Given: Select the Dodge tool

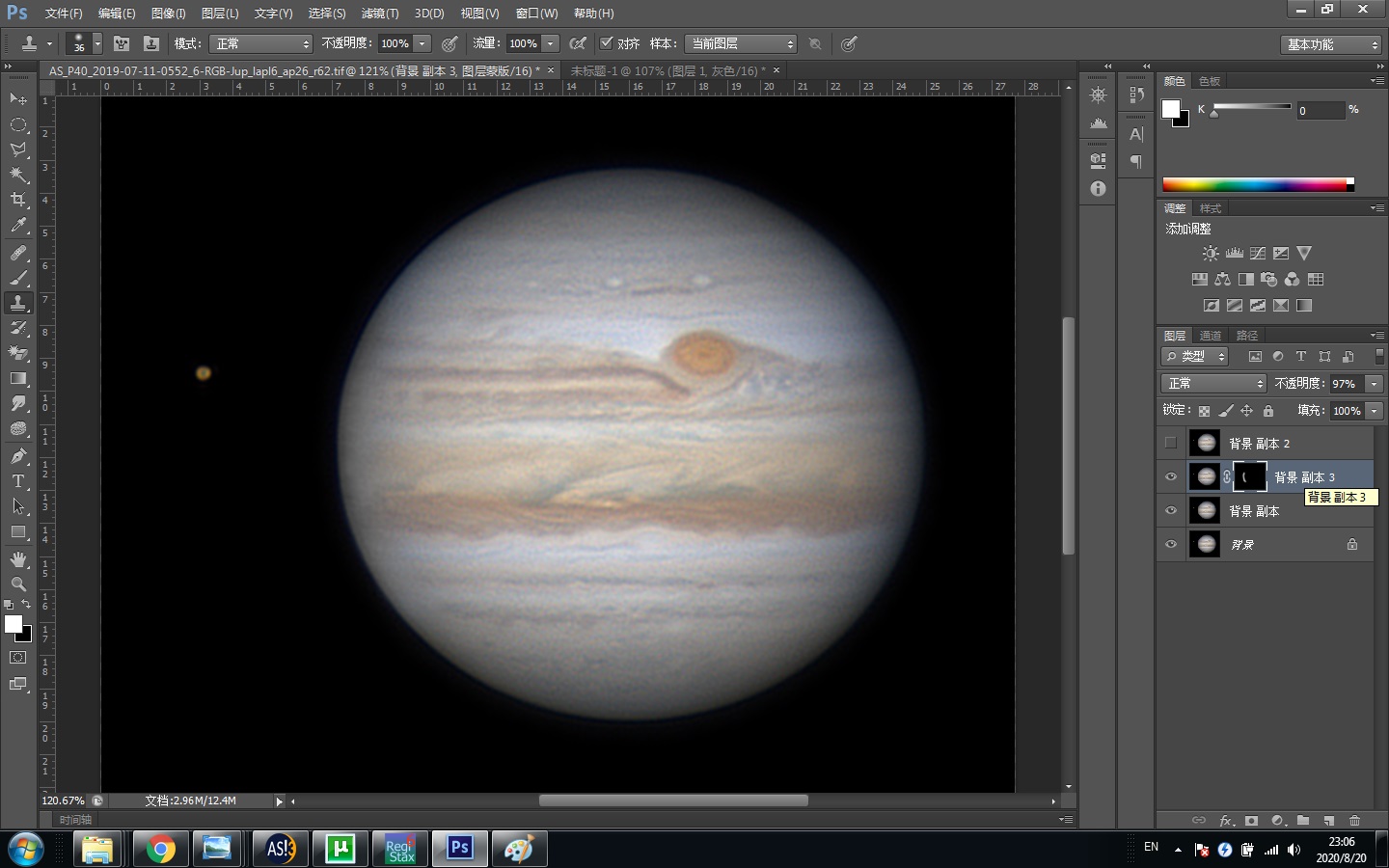Looking at the screenshot, I should pos(17,428).
